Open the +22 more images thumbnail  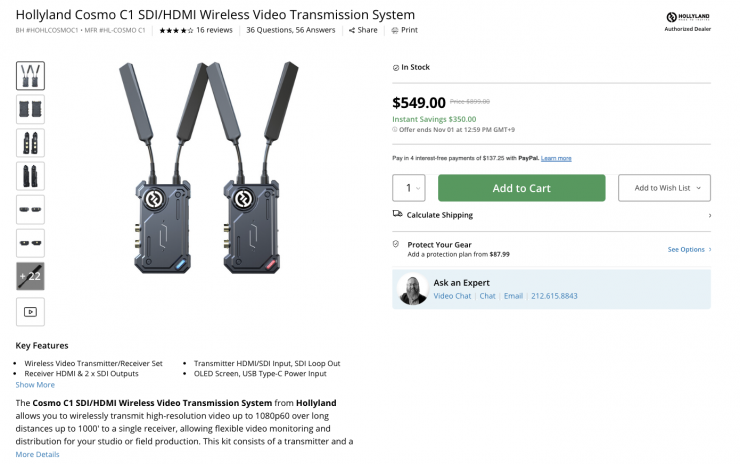point(30,277)
